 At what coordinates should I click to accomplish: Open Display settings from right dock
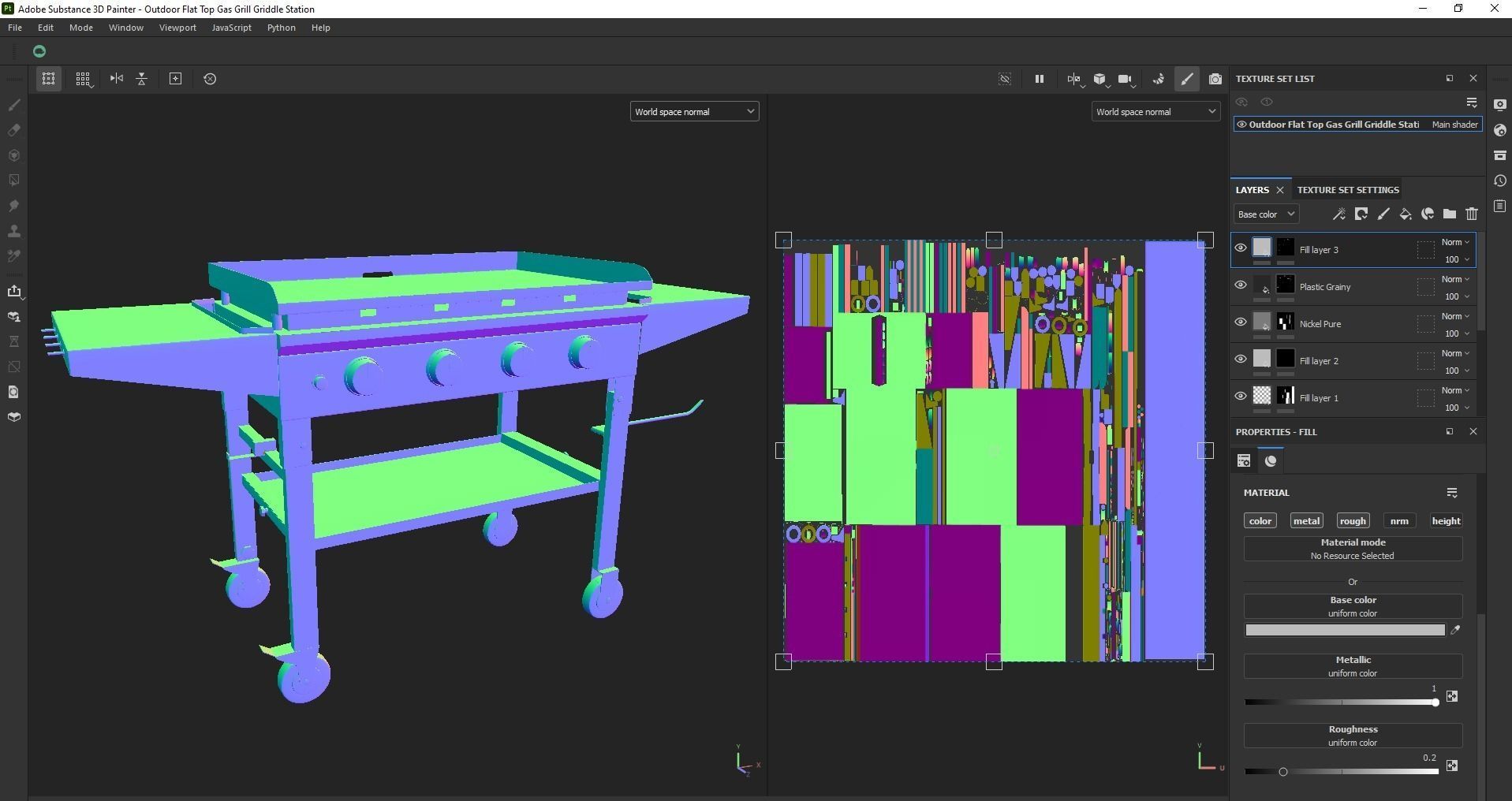click(1500, 106)
